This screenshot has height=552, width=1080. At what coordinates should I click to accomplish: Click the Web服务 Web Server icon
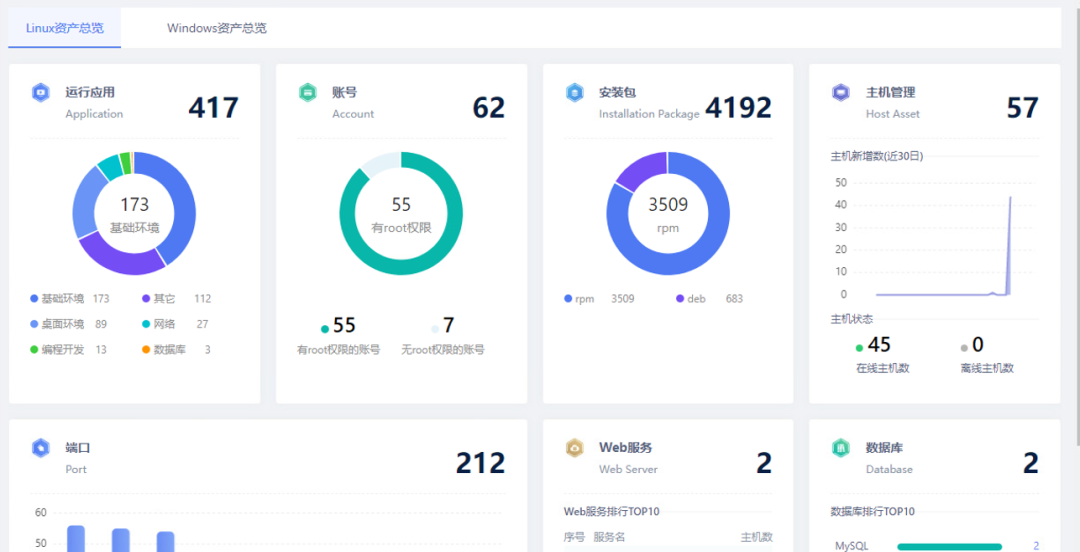pos(574,448)
